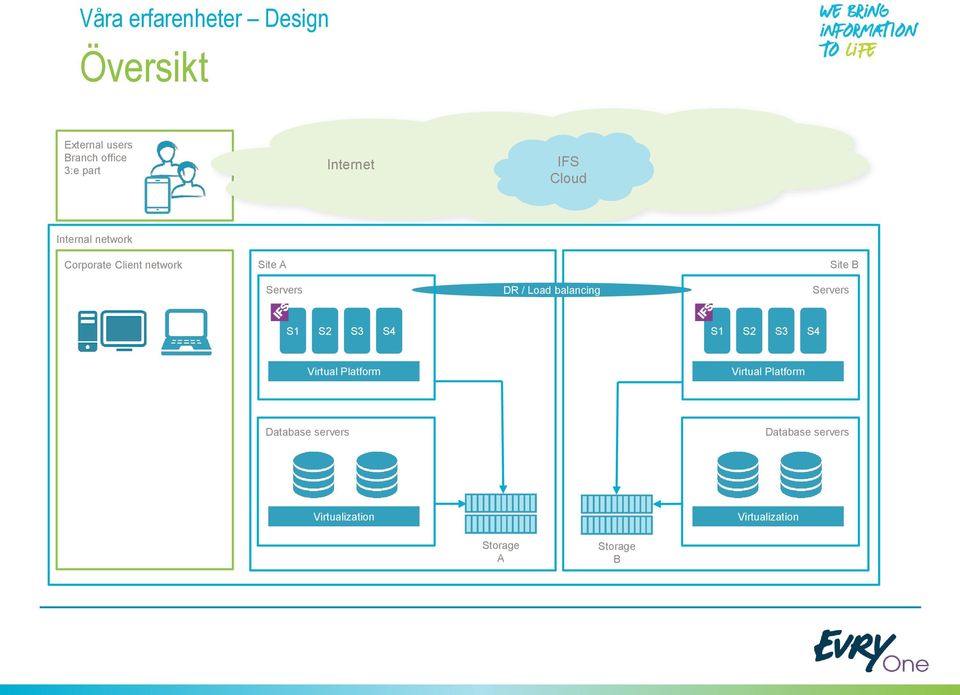
Task: Click the Virtual Platform bar in Site B
Action: coord(768,371)
